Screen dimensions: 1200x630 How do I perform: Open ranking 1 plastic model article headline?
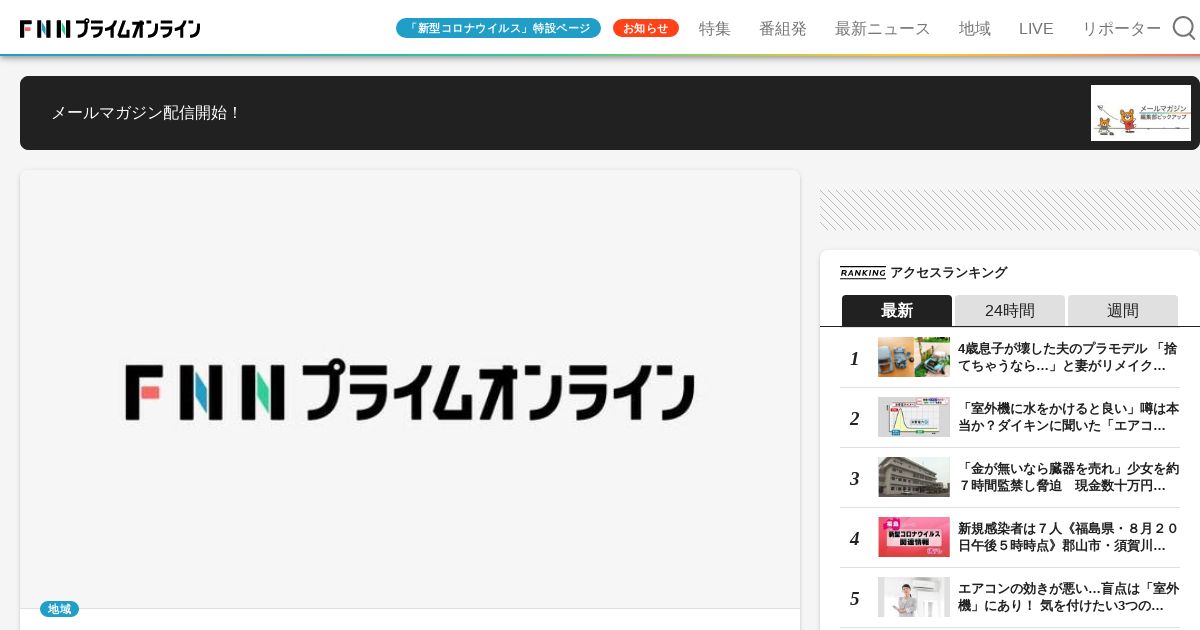pos(1068,357)
